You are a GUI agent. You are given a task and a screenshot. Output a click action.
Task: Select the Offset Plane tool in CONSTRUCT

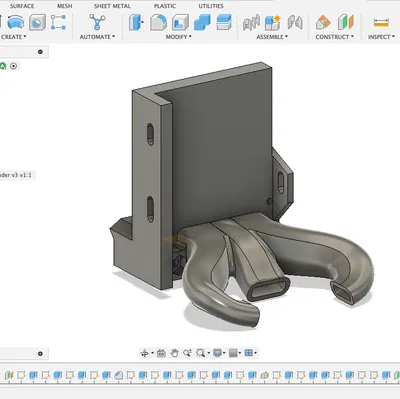click(x=323, y=22)
